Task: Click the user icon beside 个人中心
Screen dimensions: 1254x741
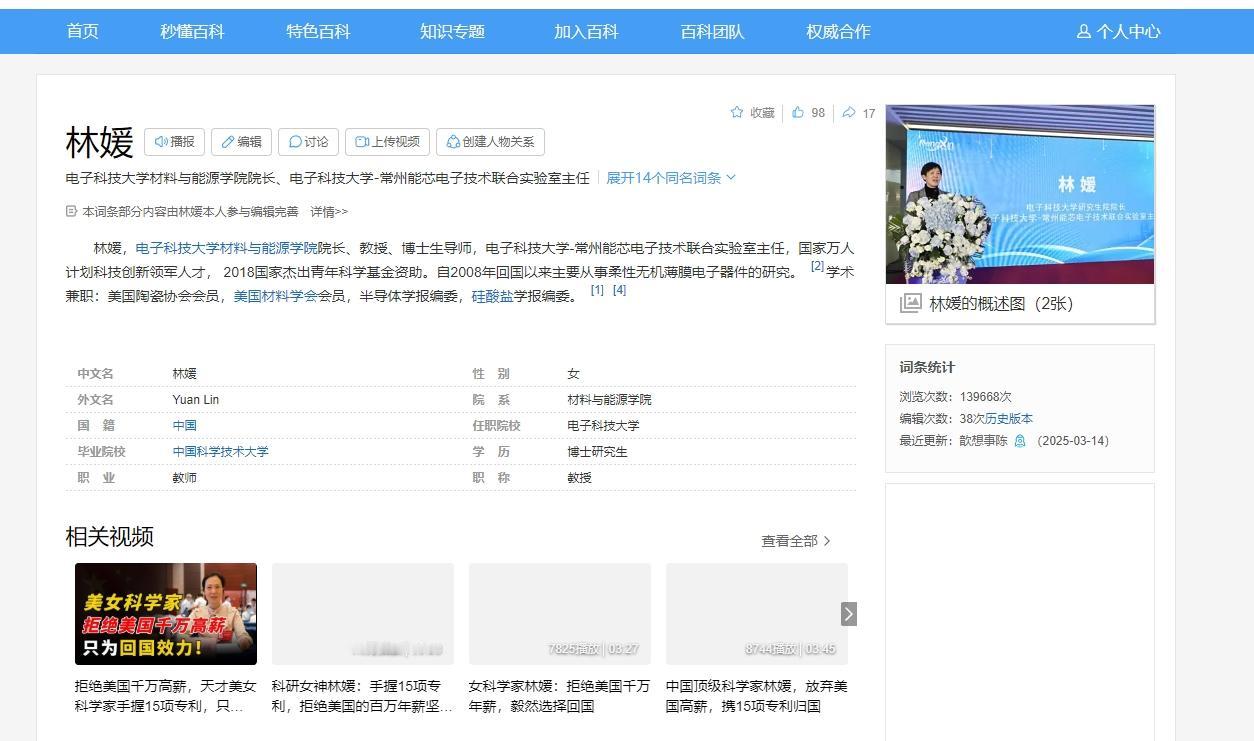Action: [1083, 32]
